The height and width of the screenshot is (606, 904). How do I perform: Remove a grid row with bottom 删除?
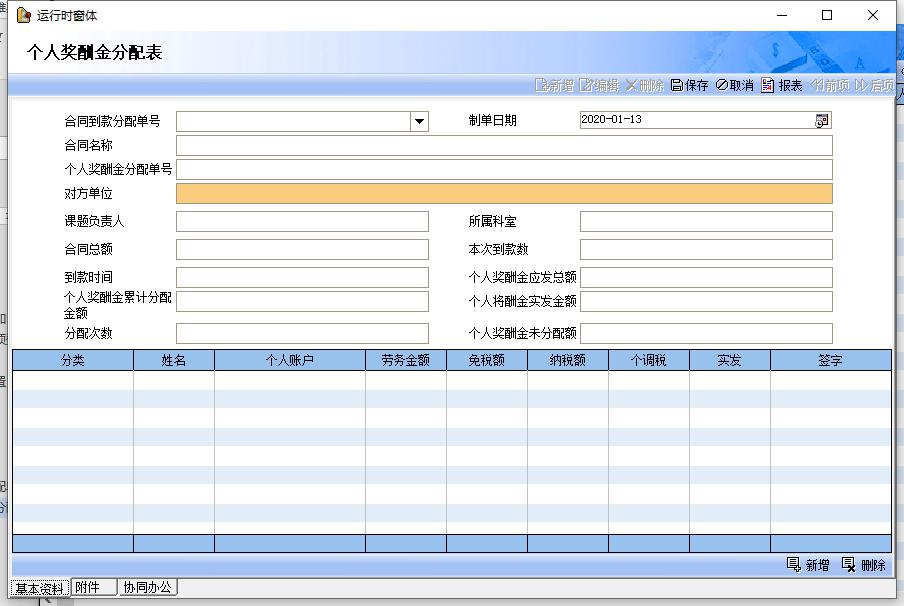(864, 565)
